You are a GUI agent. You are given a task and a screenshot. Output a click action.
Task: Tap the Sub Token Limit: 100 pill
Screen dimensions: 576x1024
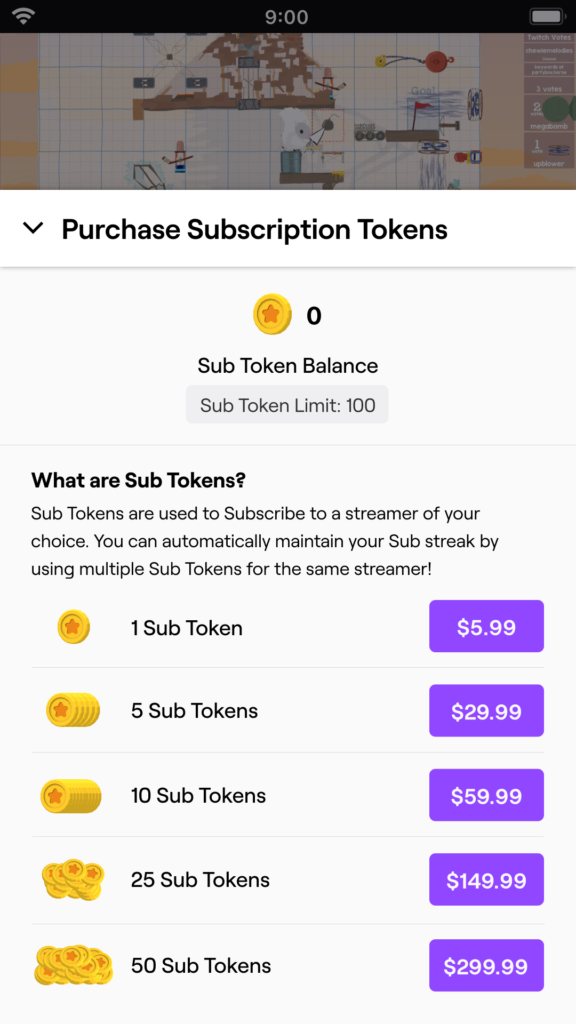[287, 404]
